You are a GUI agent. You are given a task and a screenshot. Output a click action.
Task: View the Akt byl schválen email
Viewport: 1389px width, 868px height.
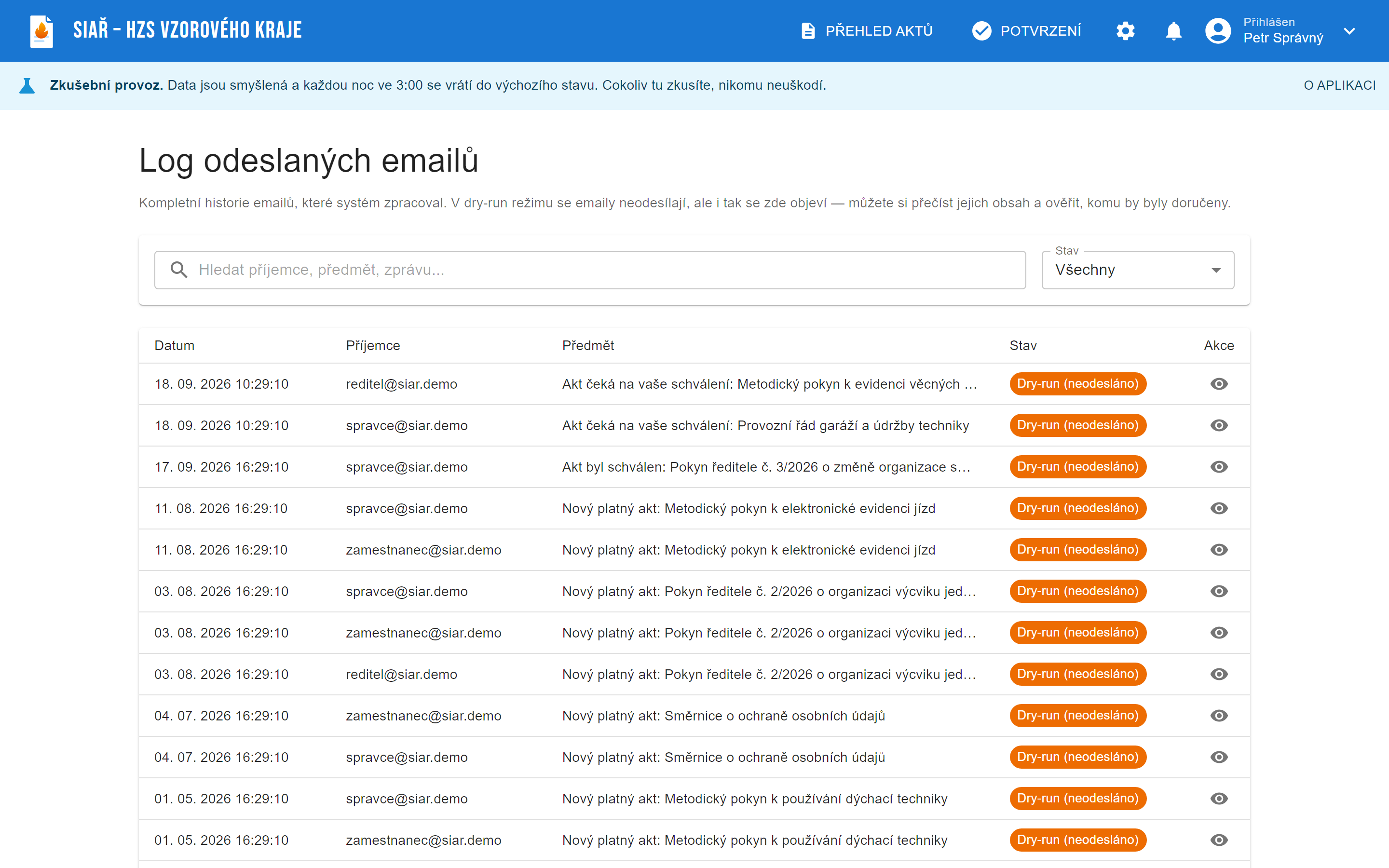1219,467
